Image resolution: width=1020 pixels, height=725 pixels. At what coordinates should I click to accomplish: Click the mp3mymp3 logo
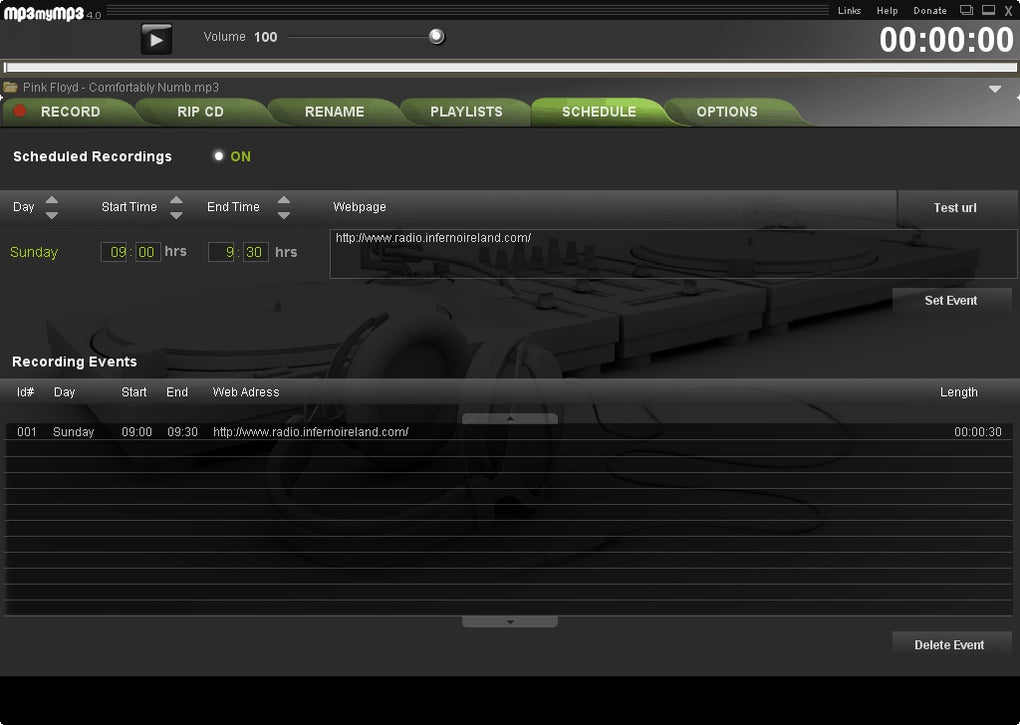point(44,12)
